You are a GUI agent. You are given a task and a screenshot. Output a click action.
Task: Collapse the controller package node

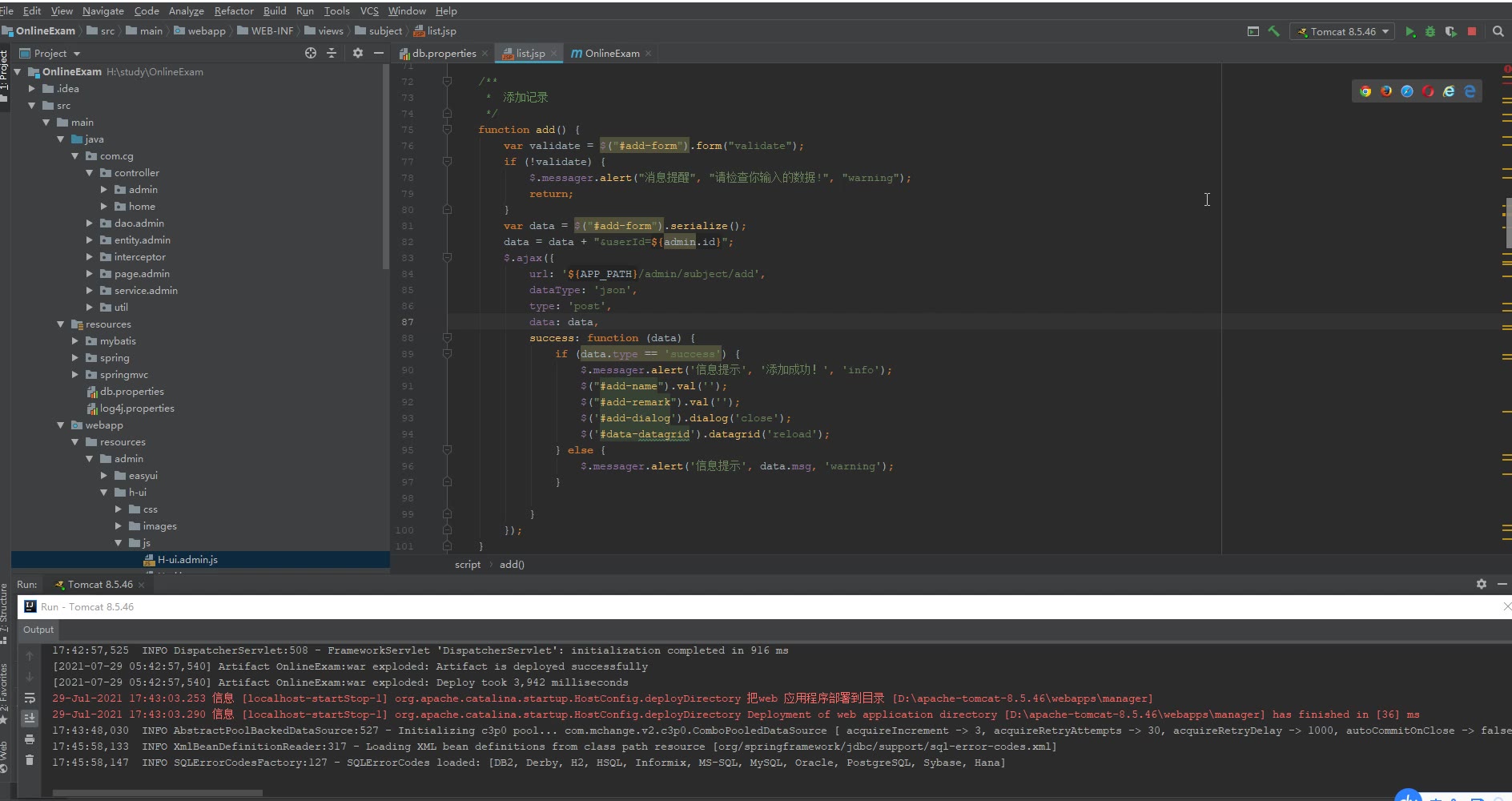click(90, 173)
